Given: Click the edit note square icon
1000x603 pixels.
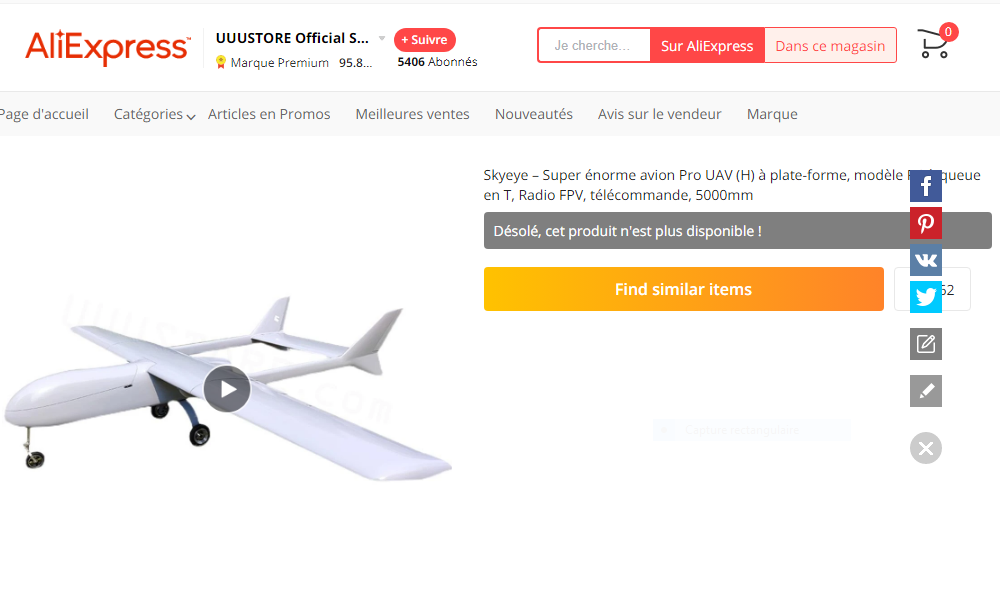Looking at the screenshot, I should pyautogui.click(x=925, y=344).
